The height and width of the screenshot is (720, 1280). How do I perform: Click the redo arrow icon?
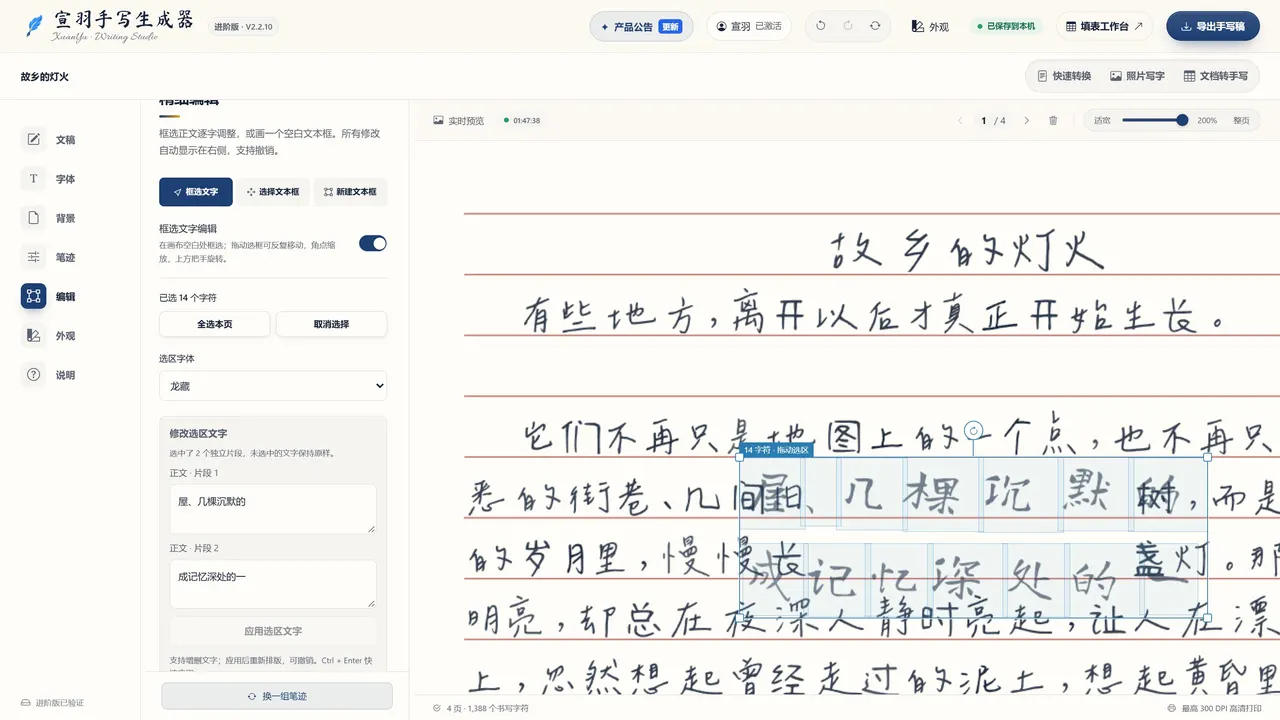click(x=848, y=26)
